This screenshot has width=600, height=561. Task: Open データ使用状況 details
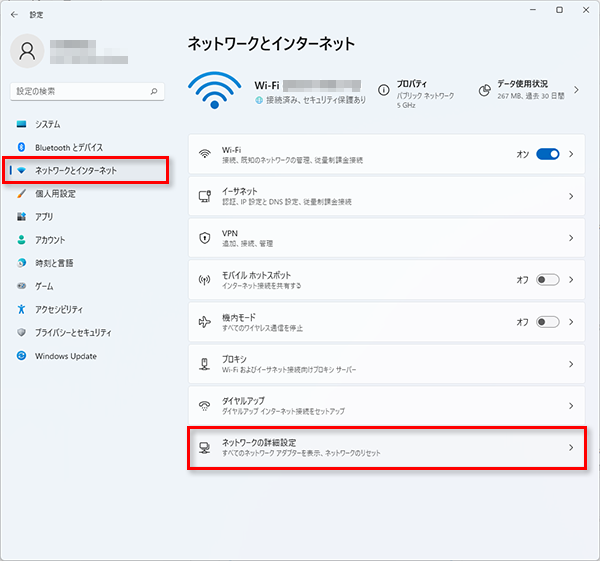523,84
